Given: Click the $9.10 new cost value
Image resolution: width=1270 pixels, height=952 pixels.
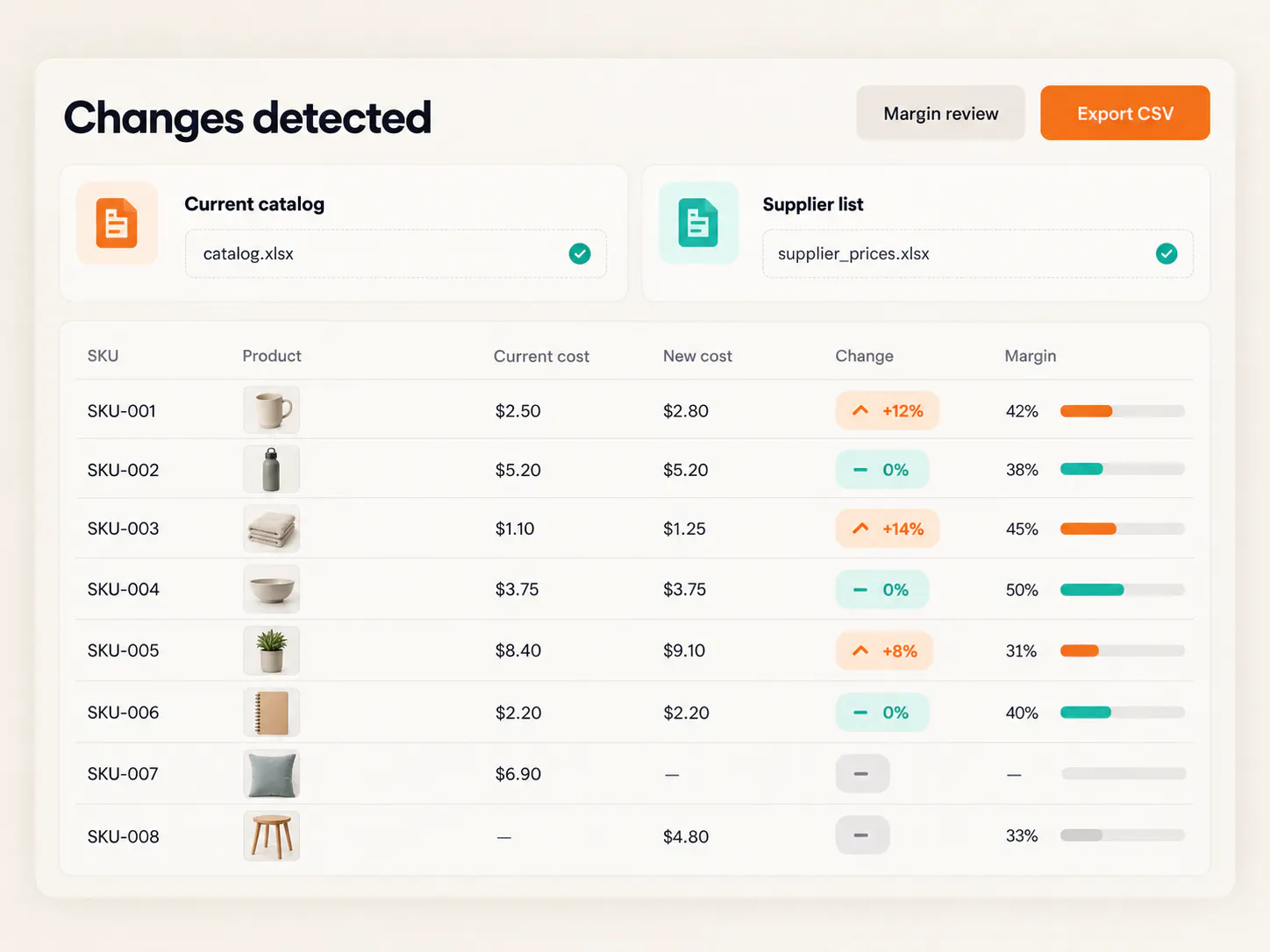Looking at the screenshot, I should coord(684,650).
